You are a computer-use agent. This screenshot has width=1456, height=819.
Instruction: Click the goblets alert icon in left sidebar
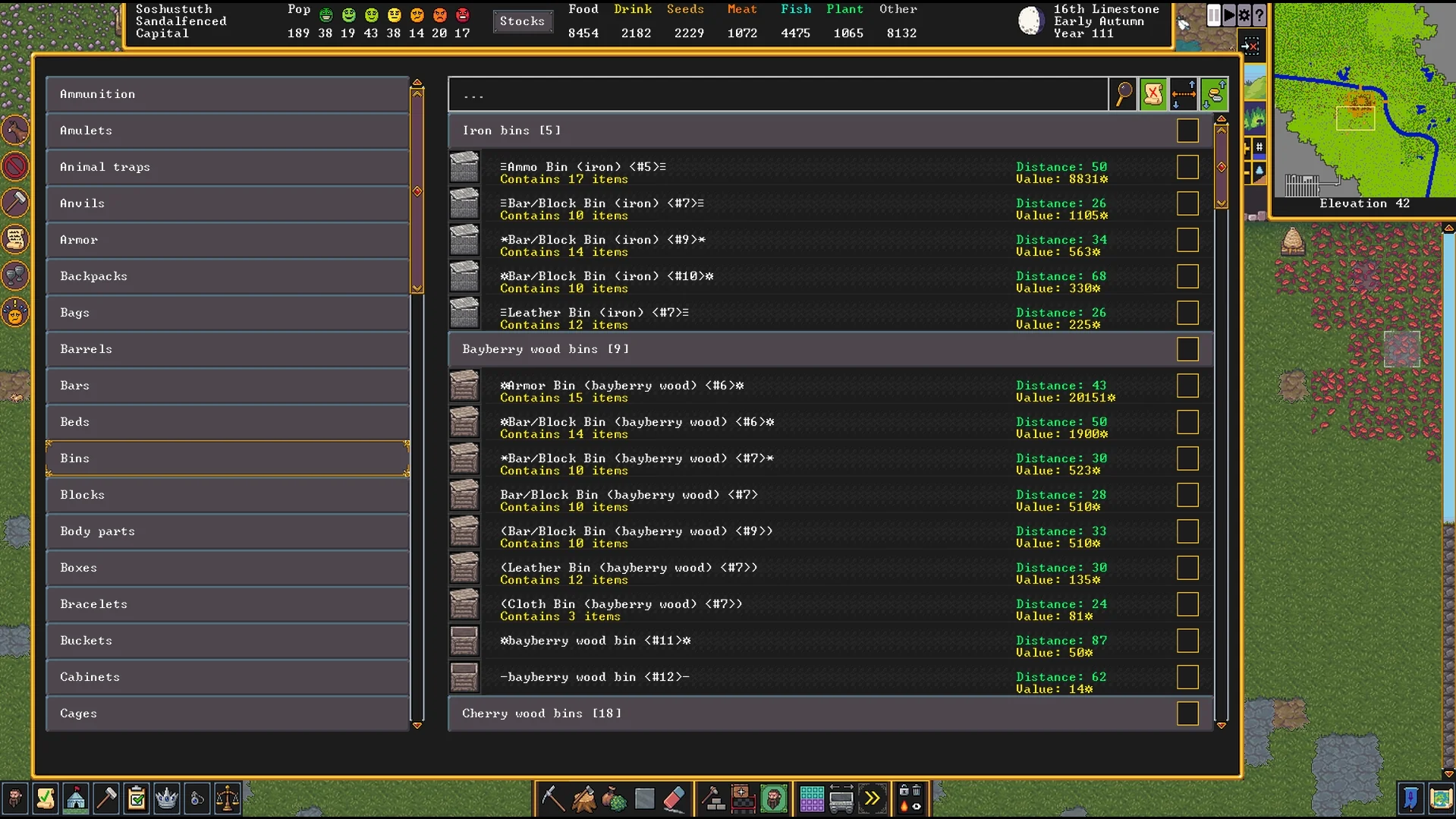coord(15,275)
